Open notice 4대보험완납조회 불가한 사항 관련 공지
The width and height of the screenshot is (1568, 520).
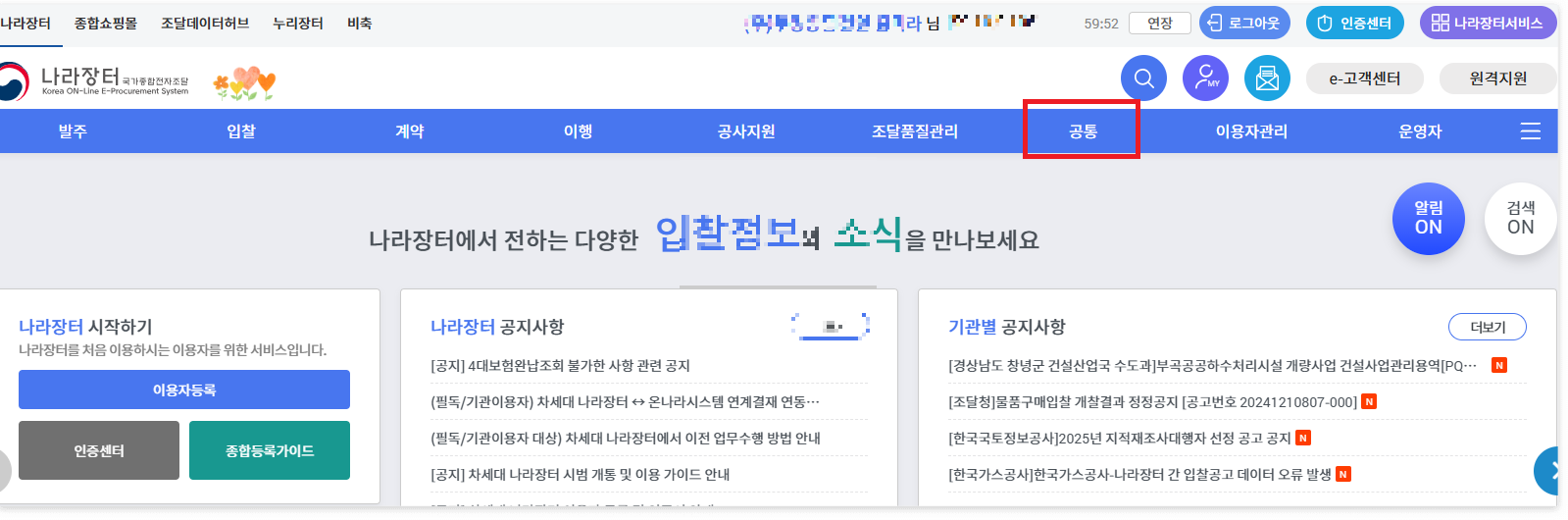pos(561,366)
